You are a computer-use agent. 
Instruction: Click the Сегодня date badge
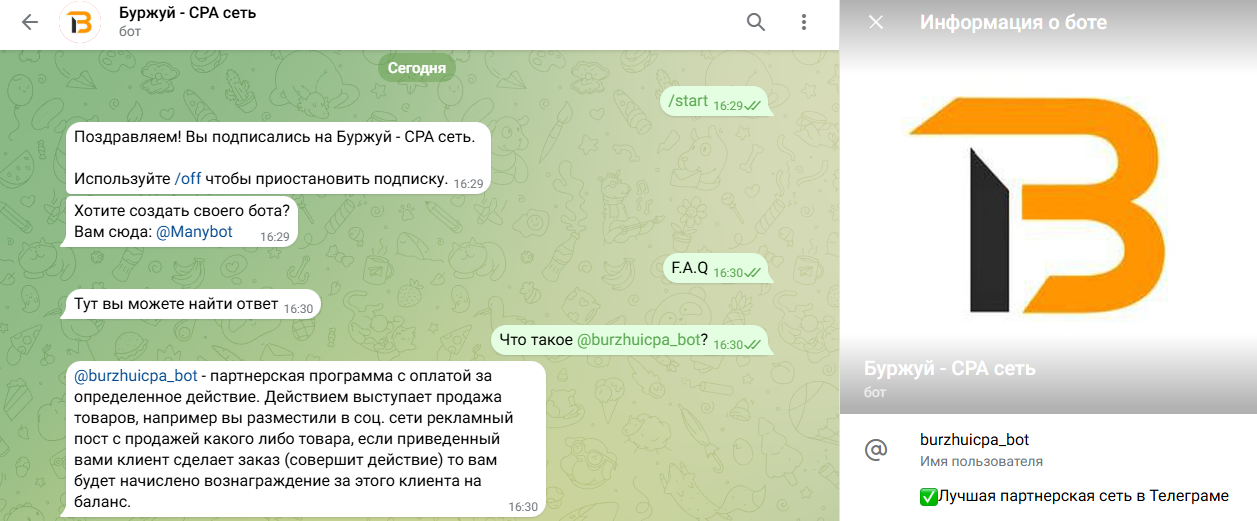click(x=417, y=69)
